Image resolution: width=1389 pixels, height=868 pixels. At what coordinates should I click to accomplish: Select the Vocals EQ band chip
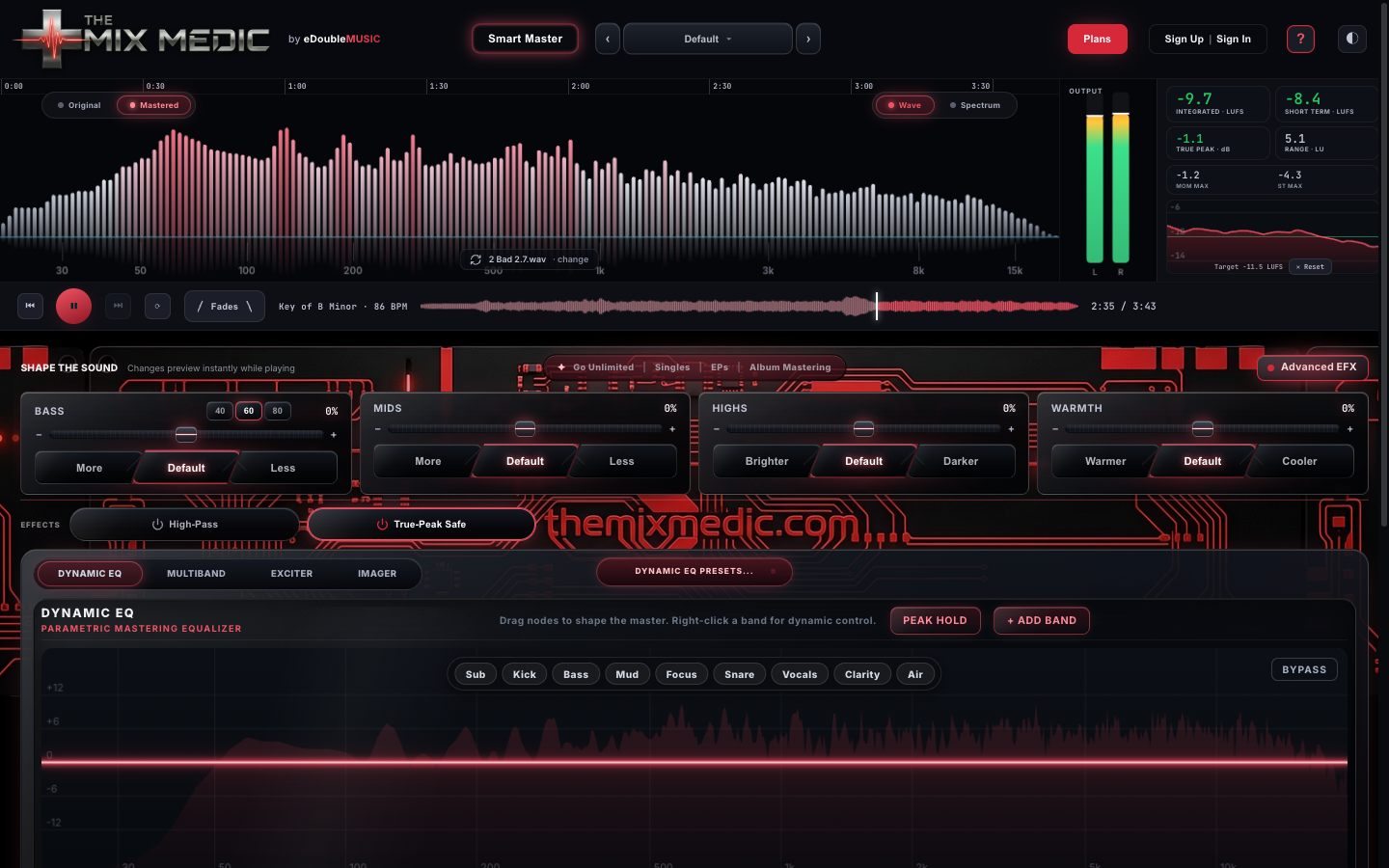(800, 674)
